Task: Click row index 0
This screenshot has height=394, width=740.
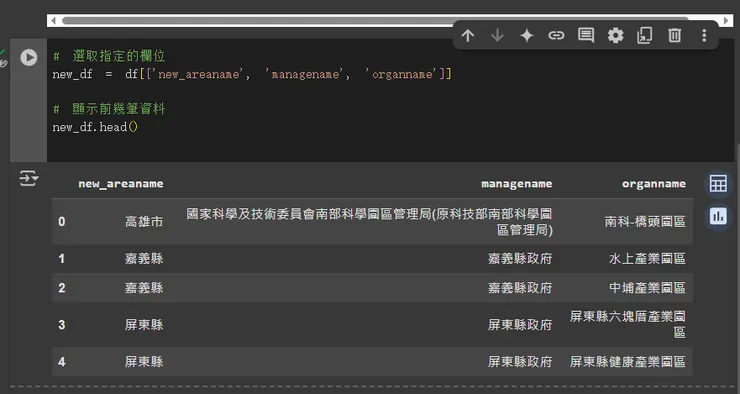Action: [x=62, y=222]
